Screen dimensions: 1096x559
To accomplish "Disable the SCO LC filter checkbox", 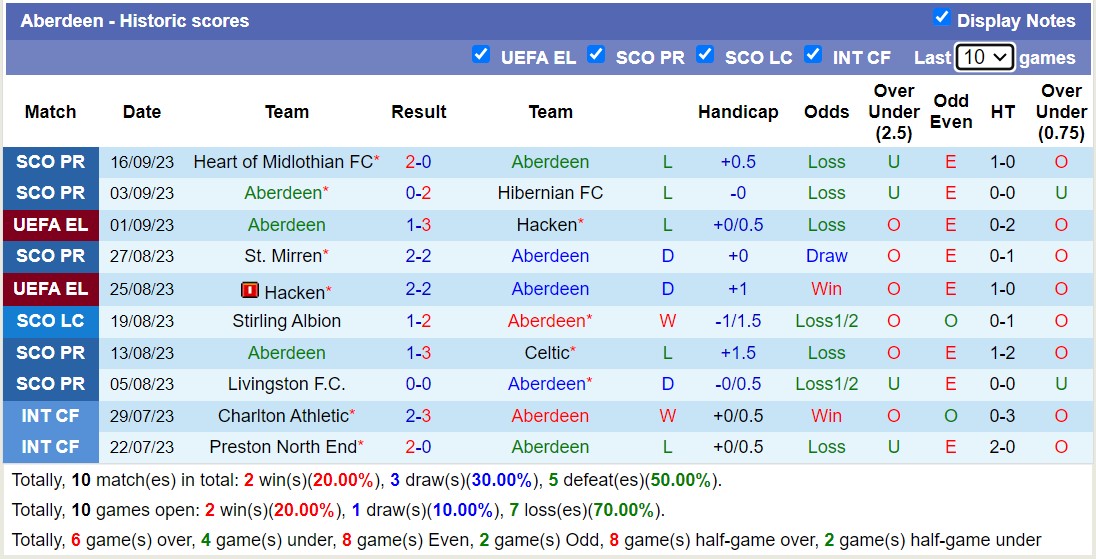I will click(x=705, y=54).
